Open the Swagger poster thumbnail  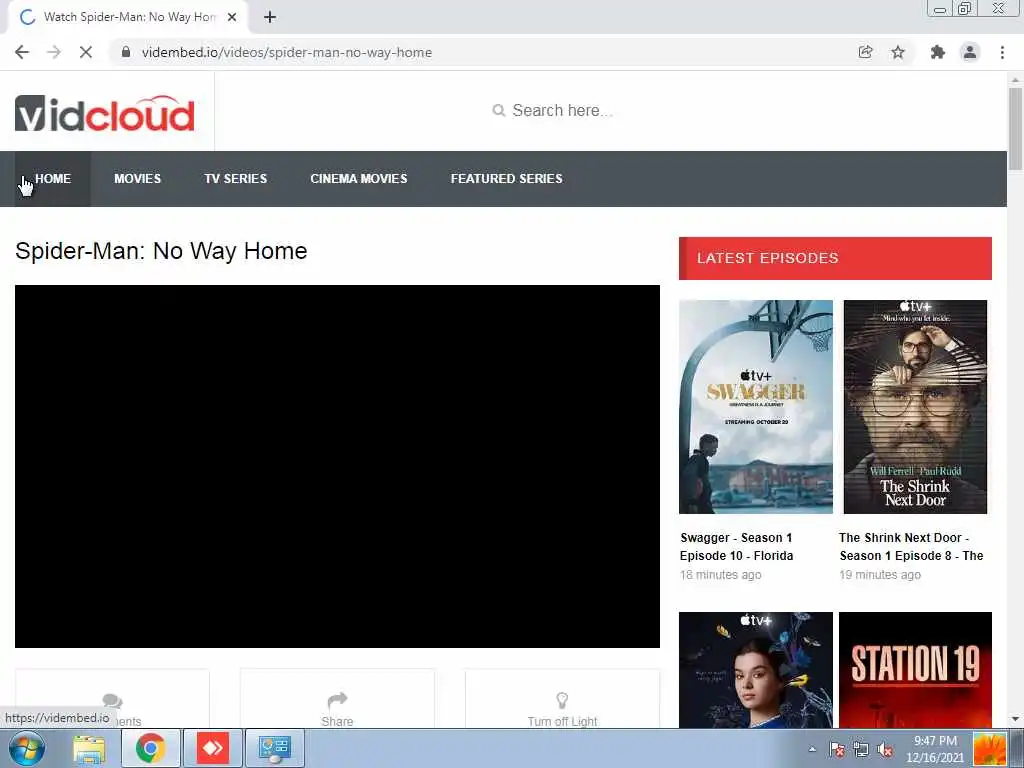coord(756,407)
